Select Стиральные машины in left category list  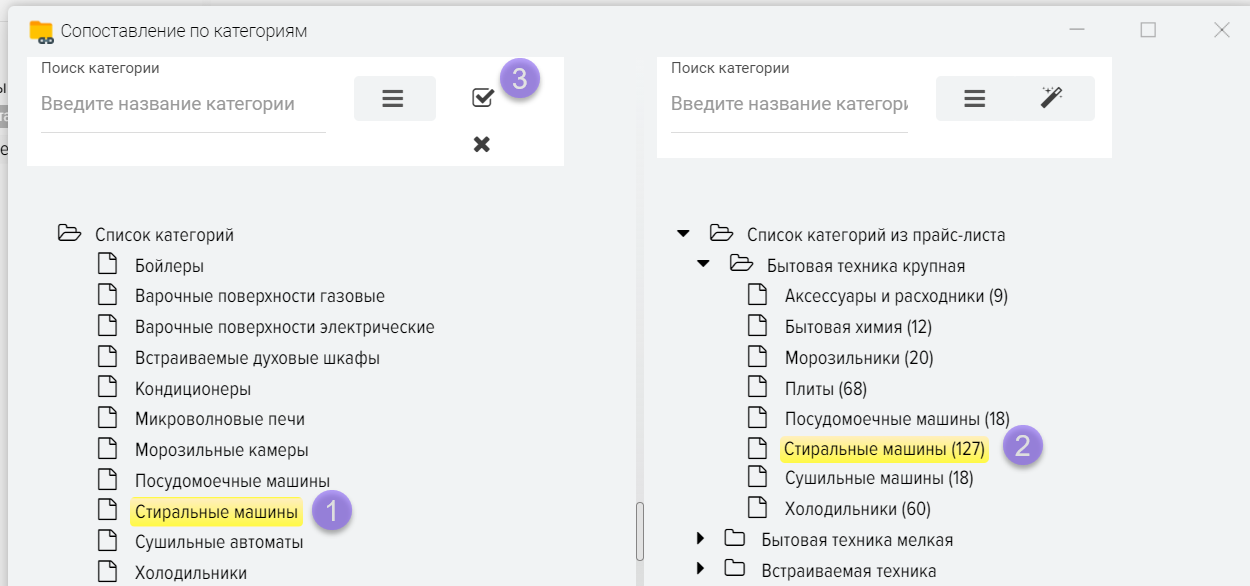216,512
